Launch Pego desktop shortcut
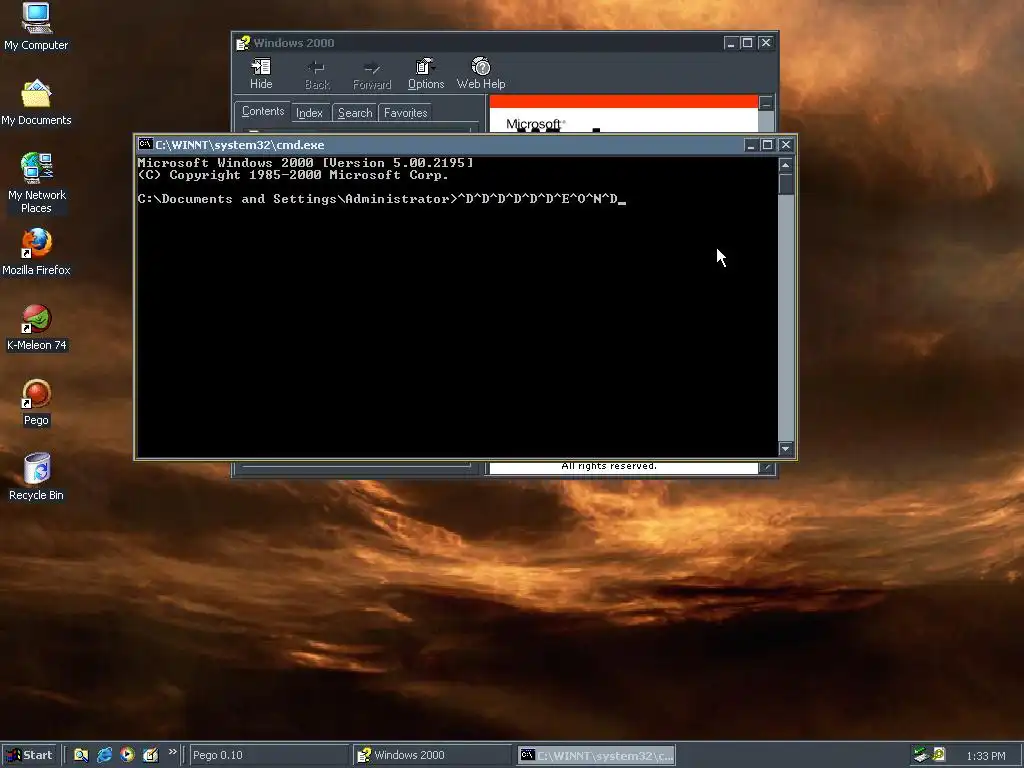This screenshot has height=768, width=1024. tap(36, 402)
